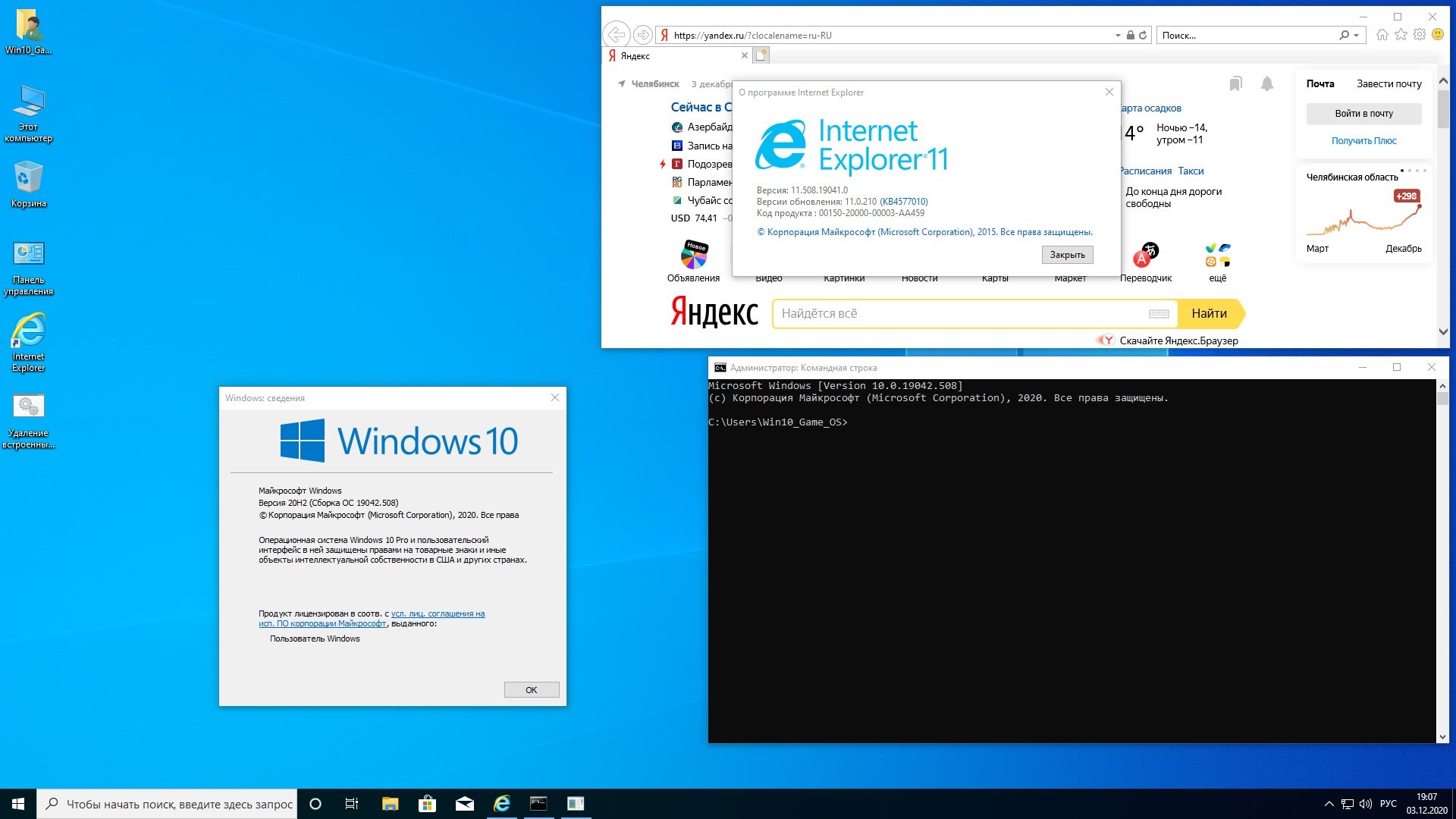Click the Расписания link on Yandex
The image size is (1456, 819).
click(1145, 171)
